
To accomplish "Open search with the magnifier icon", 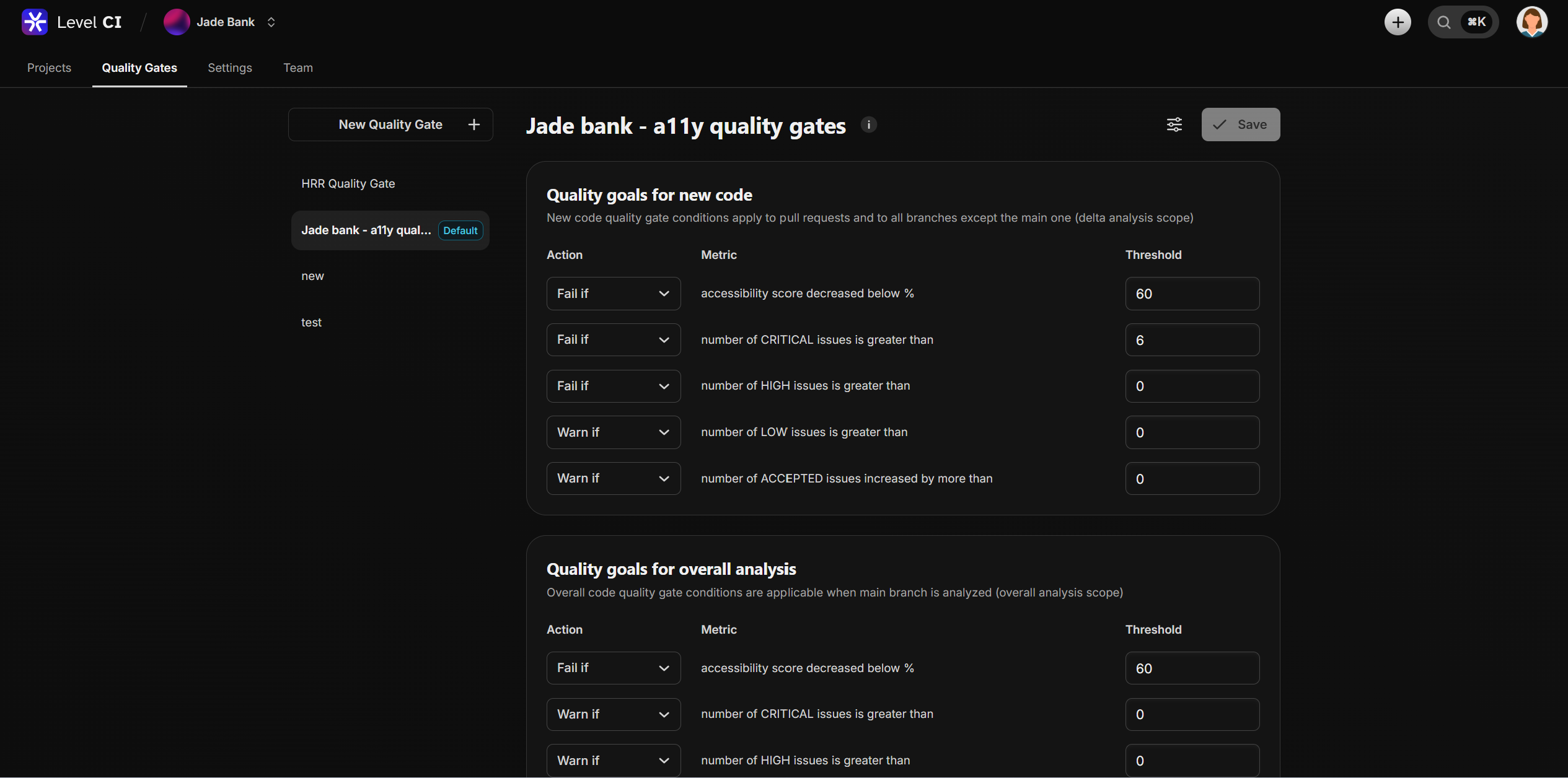I will (1443, 22).
